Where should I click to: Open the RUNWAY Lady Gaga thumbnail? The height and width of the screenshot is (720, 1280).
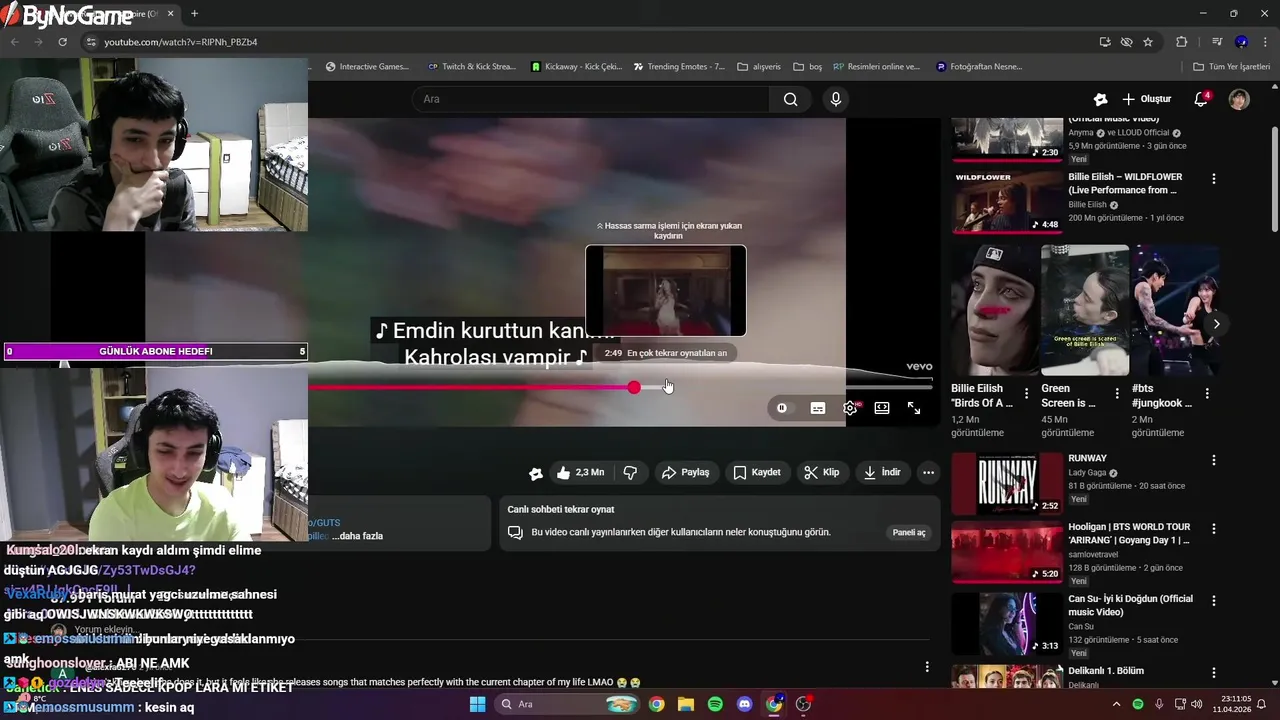pos(1007,483)
